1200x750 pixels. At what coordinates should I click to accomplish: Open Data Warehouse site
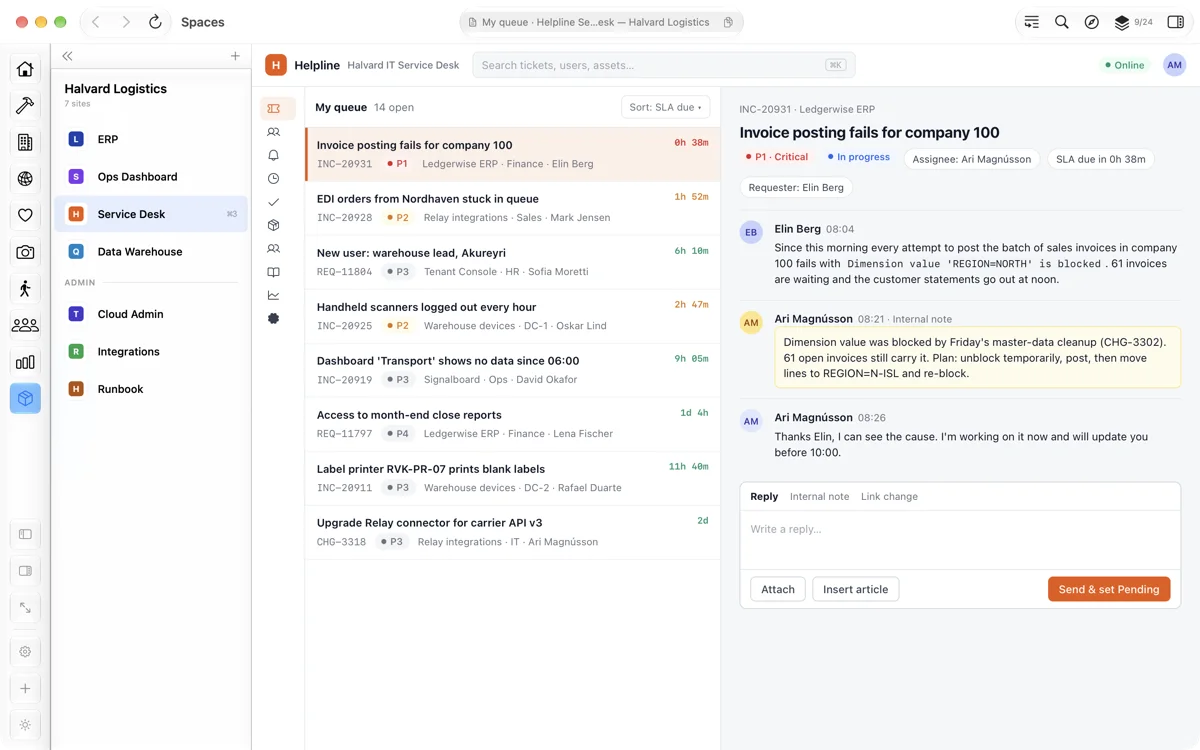point(150,252)
